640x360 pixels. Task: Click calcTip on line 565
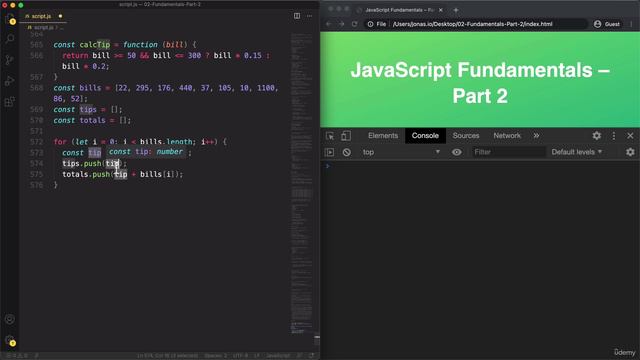click(95, 44)
